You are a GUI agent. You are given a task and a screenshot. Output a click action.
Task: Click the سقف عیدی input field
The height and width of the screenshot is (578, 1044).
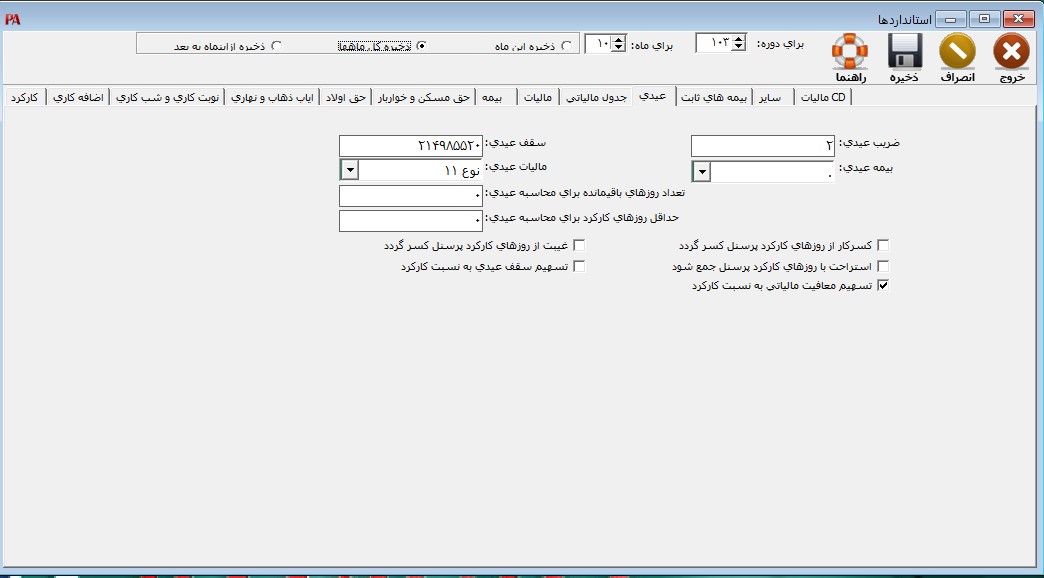tap(411, 146)
